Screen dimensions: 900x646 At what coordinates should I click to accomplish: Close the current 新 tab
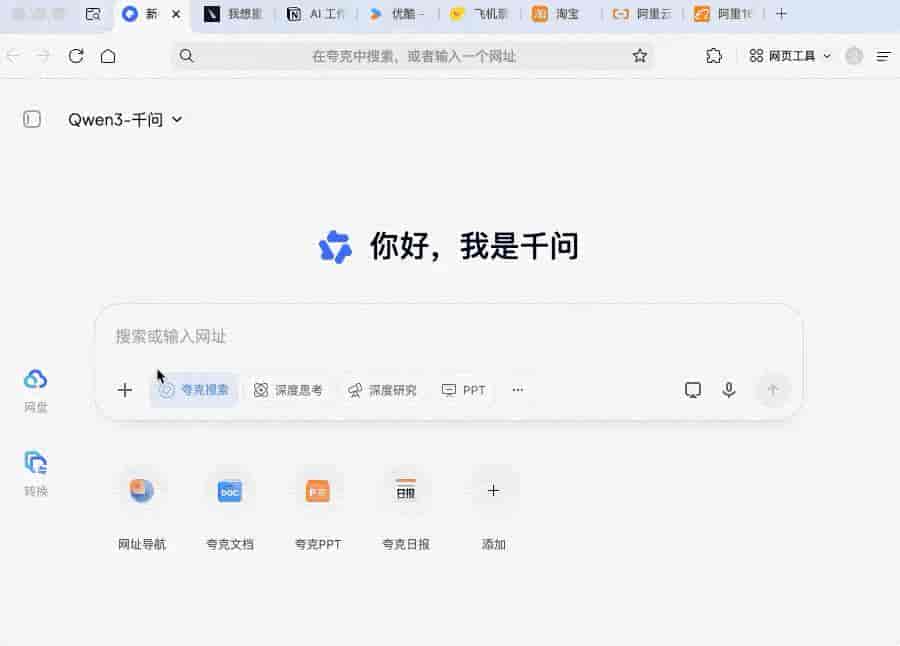point(176,14)
